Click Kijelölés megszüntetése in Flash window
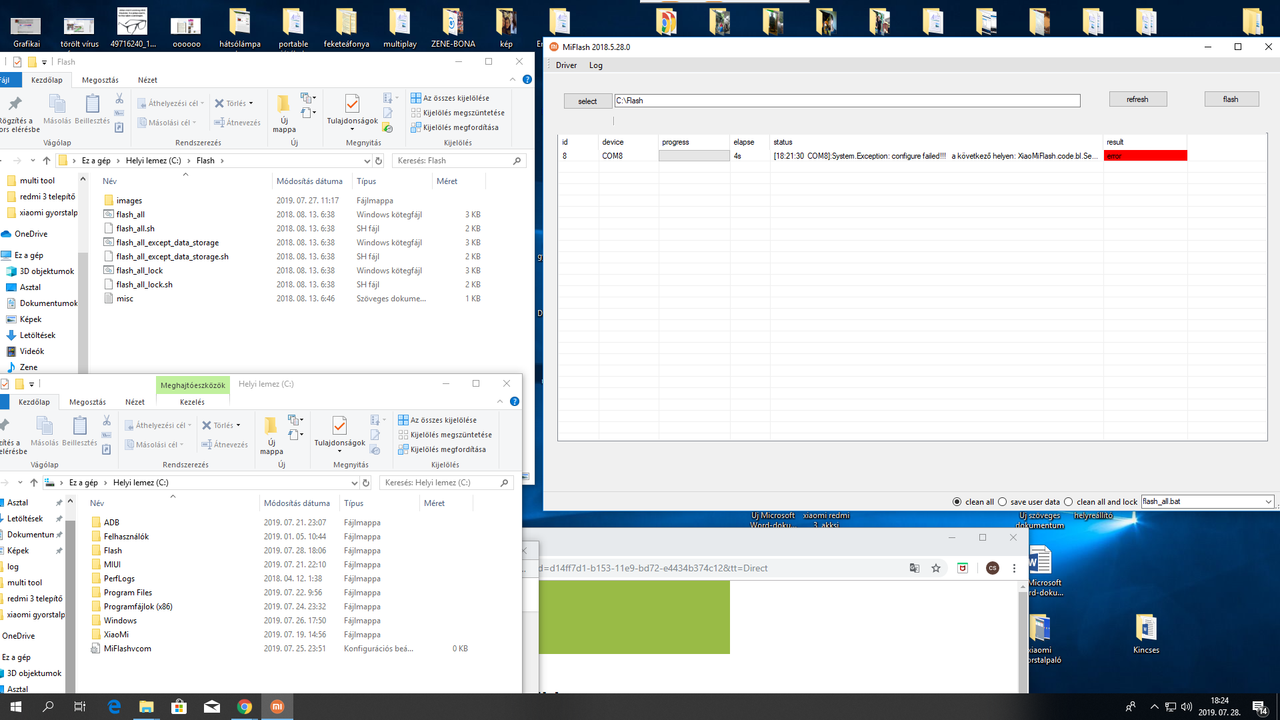 pyautogui.click(x=456, y=113)
